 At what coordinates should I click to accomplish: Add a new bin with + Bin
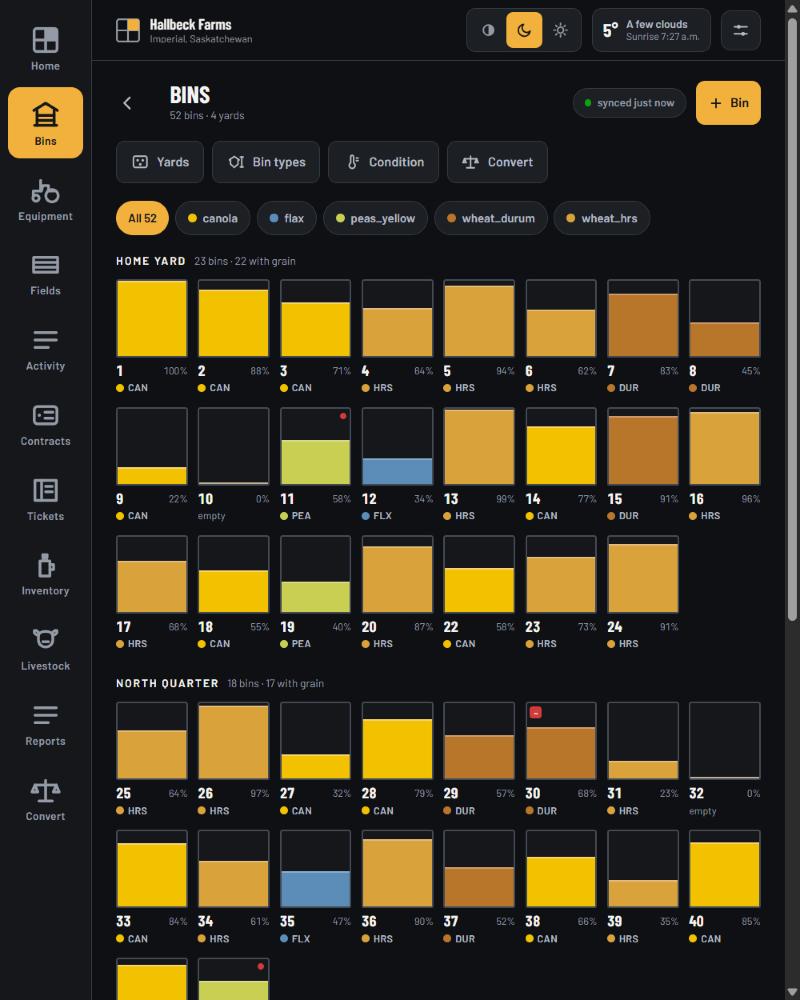tap(728, 103)
